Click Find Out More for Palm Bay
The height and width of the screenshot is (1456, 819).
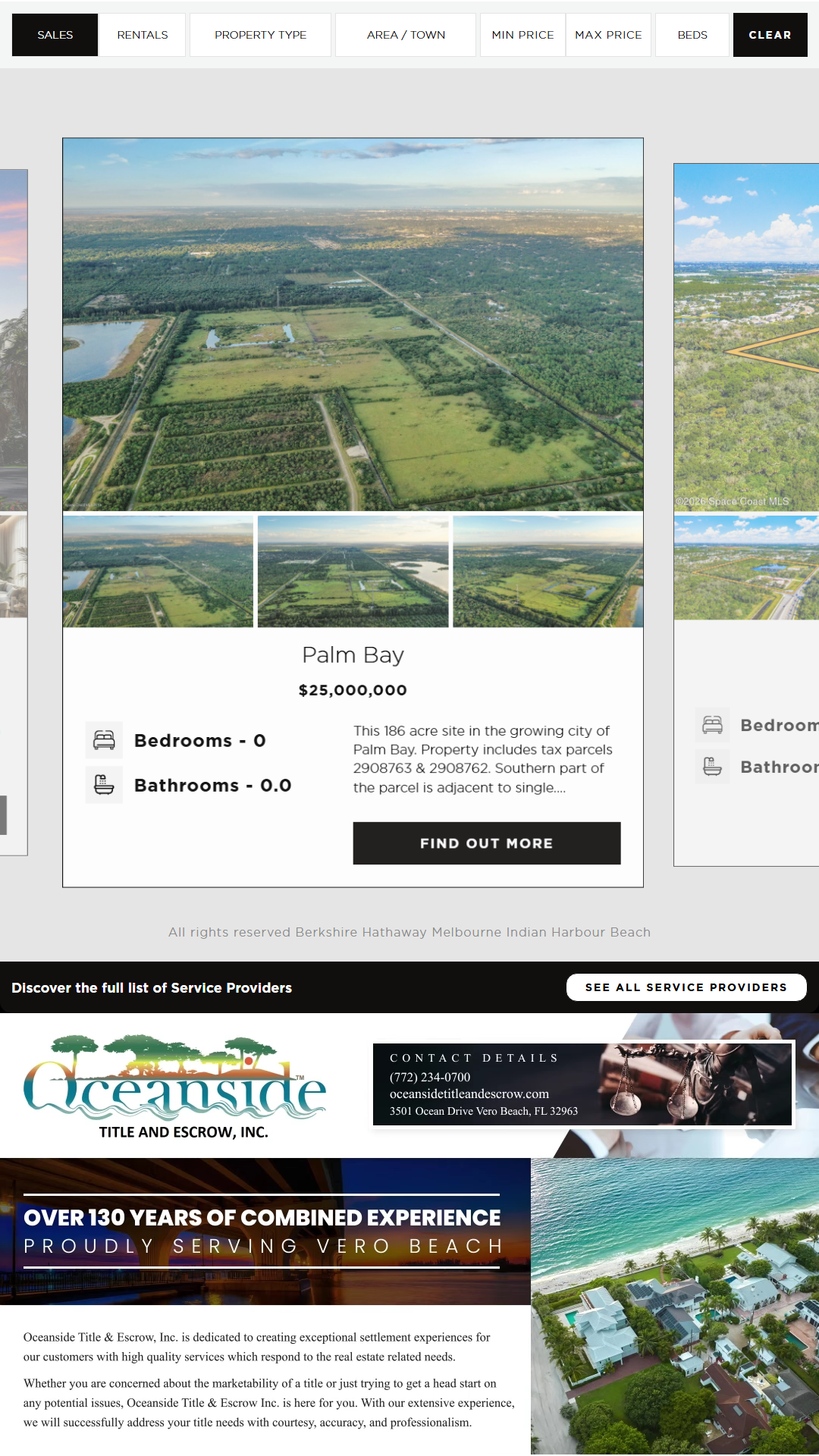coord(486,843)
